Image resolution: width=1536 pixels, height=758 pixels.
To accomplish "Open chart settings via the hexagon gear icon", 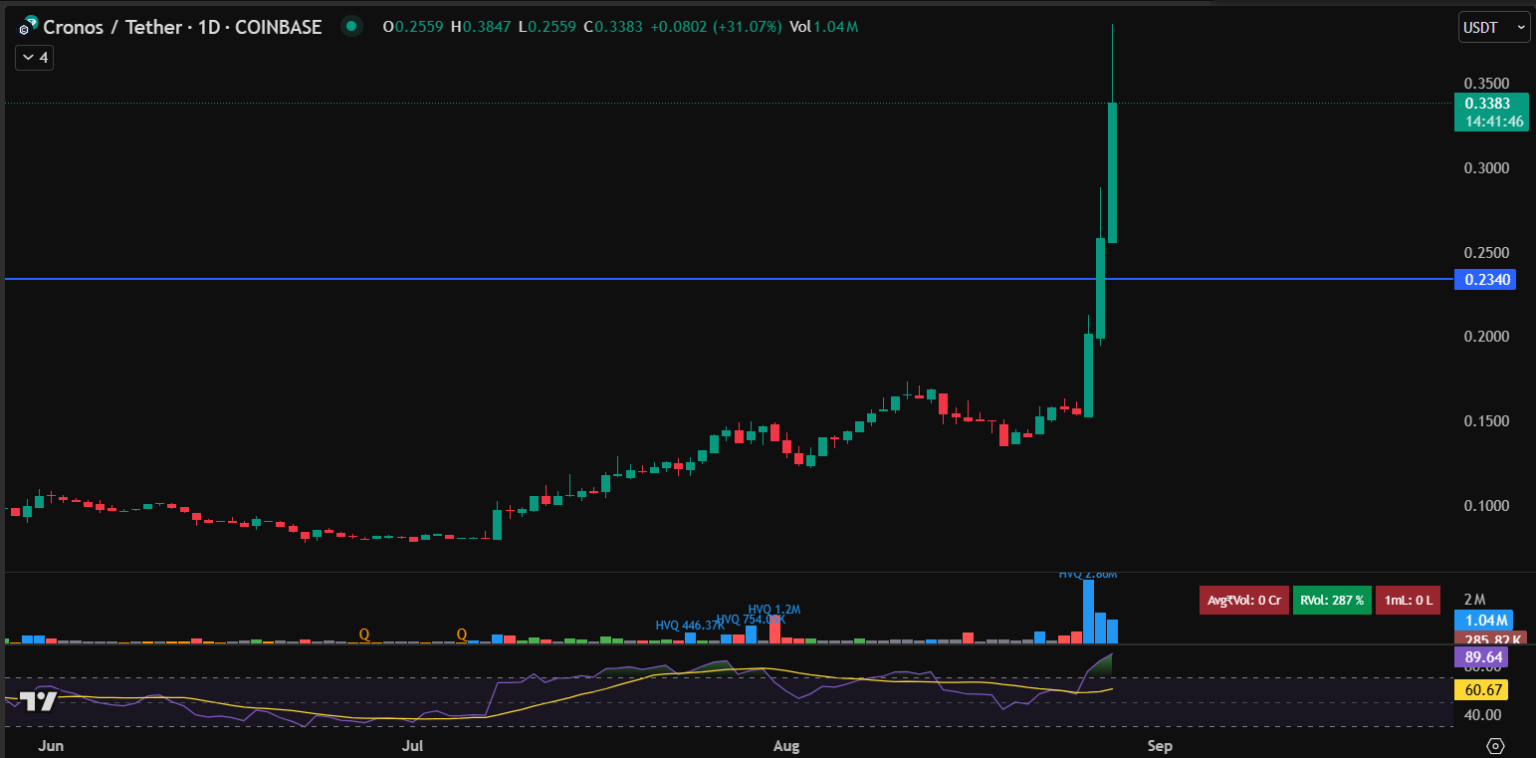I will pos(1496,746).
